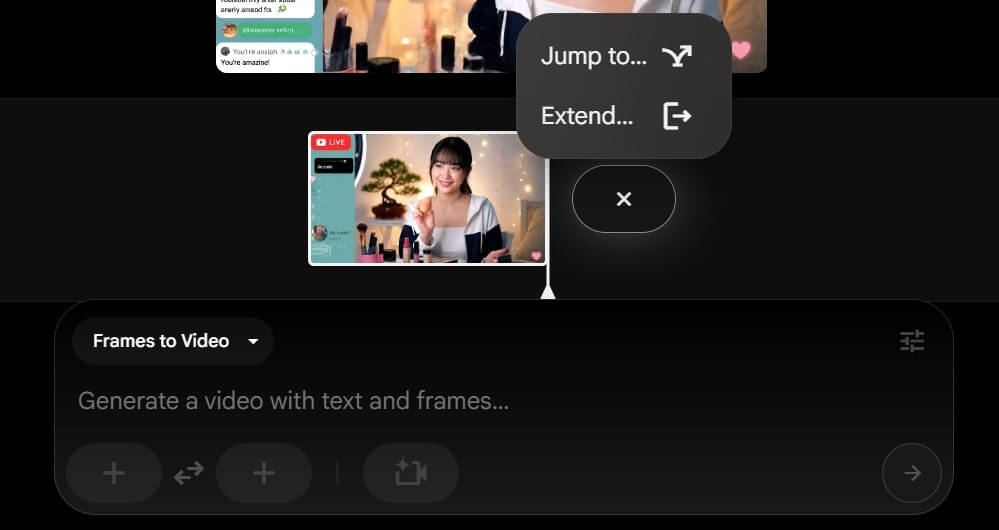Click the pink heart in the top preview
Screen dimensions: 999x530
tap(740, 49)
